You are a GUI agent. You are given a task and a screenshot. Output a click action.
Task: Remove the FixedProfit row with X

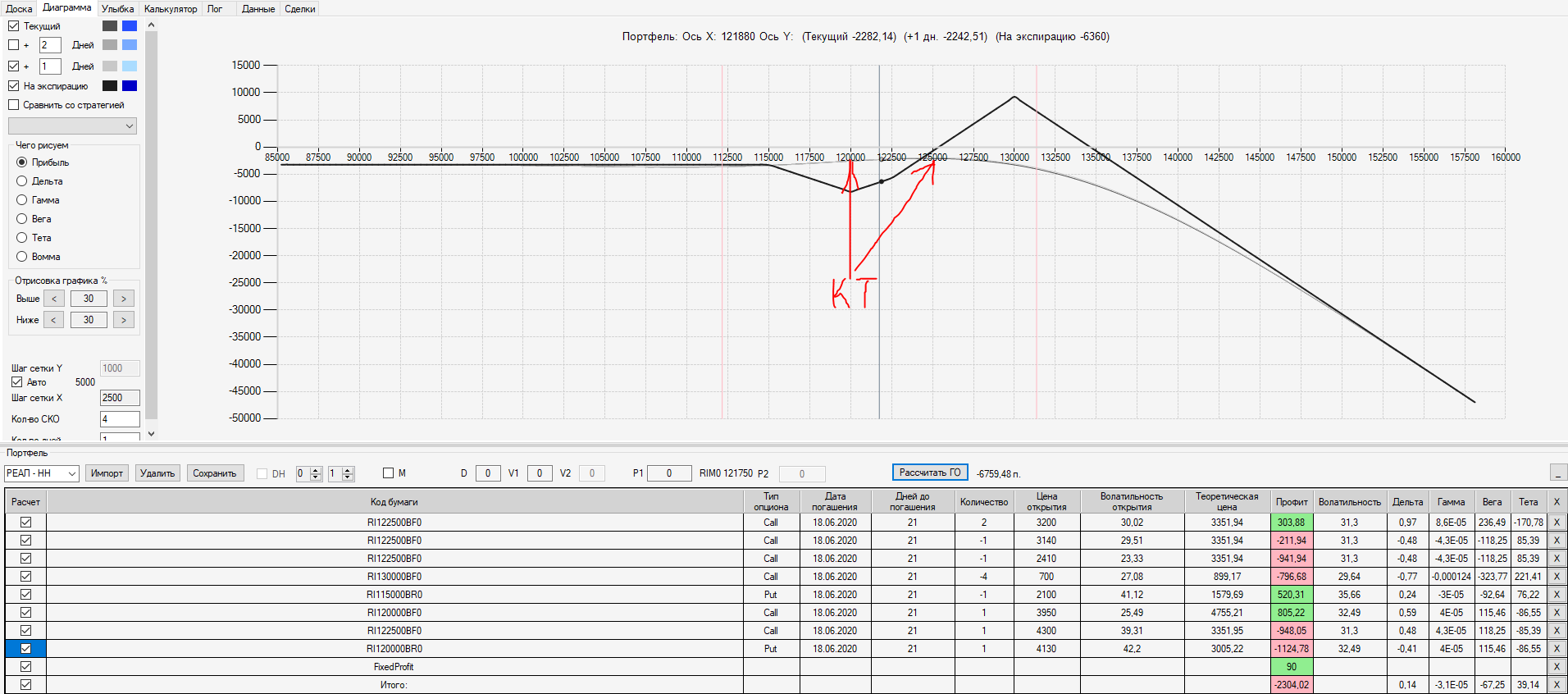coord(1557,667)
